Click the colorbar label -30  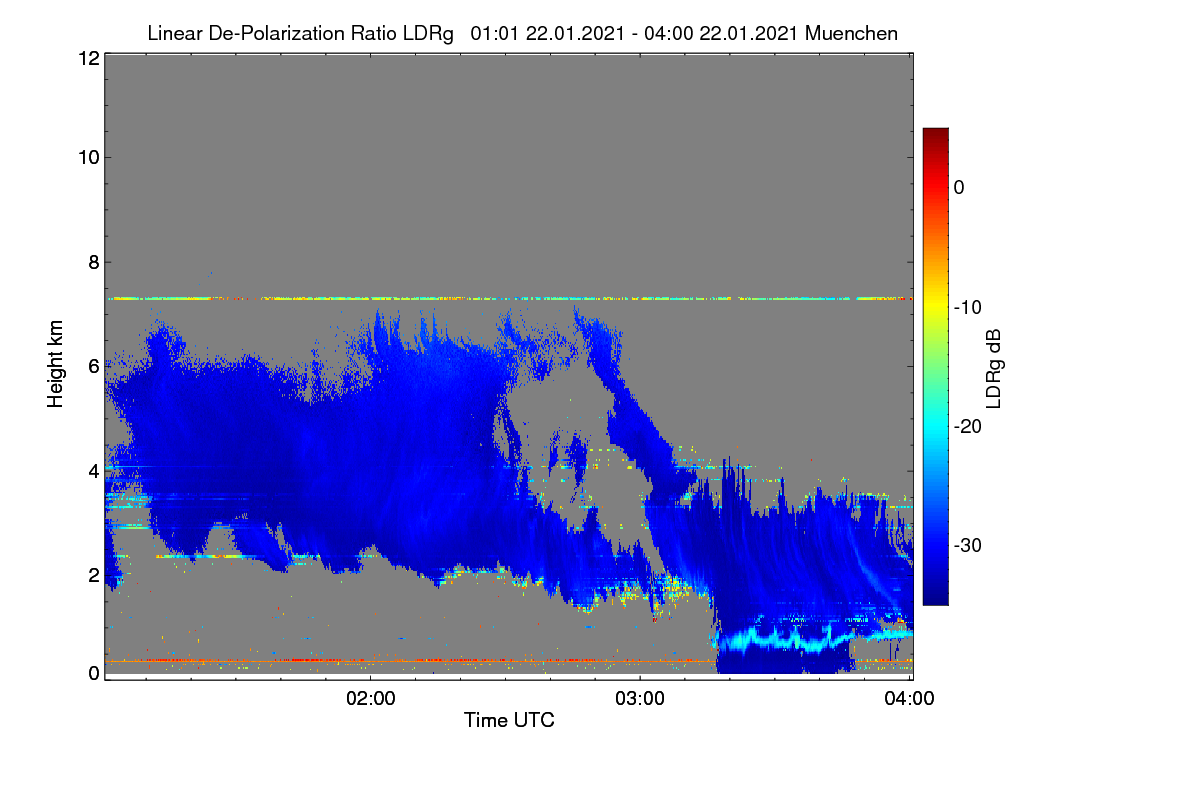click(969, 546)
